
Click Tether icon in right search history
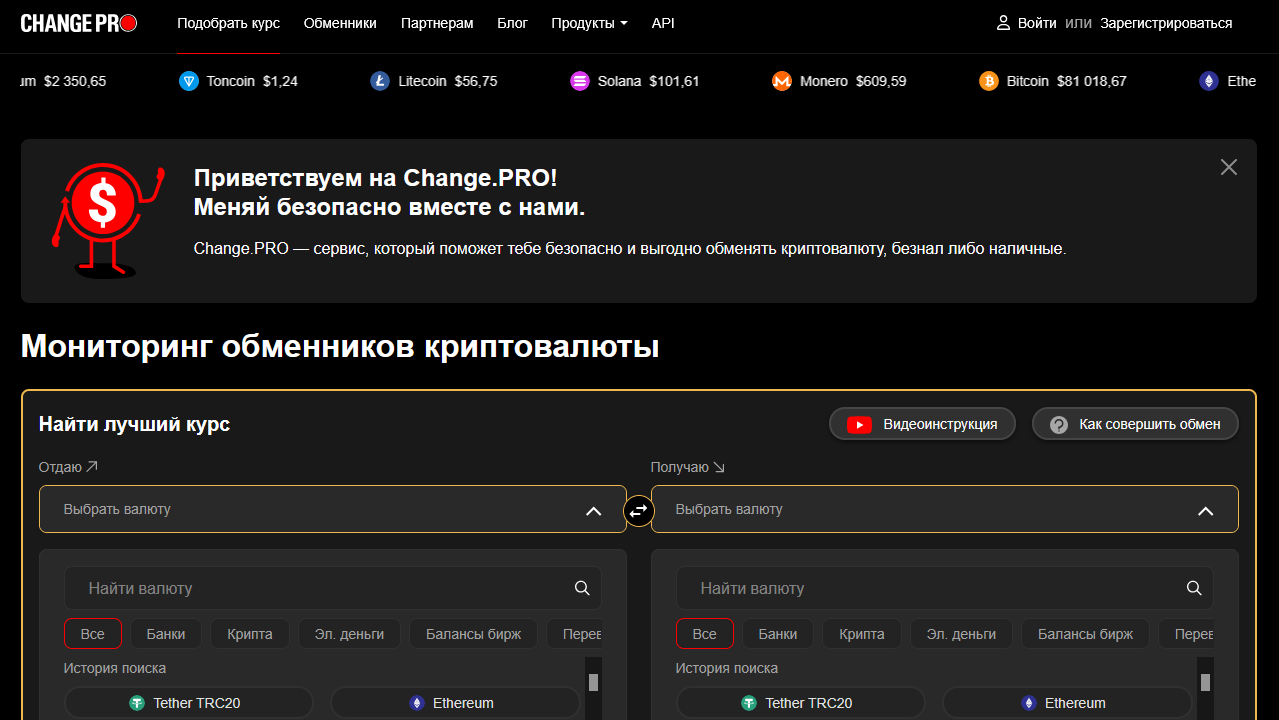[750, 703]
